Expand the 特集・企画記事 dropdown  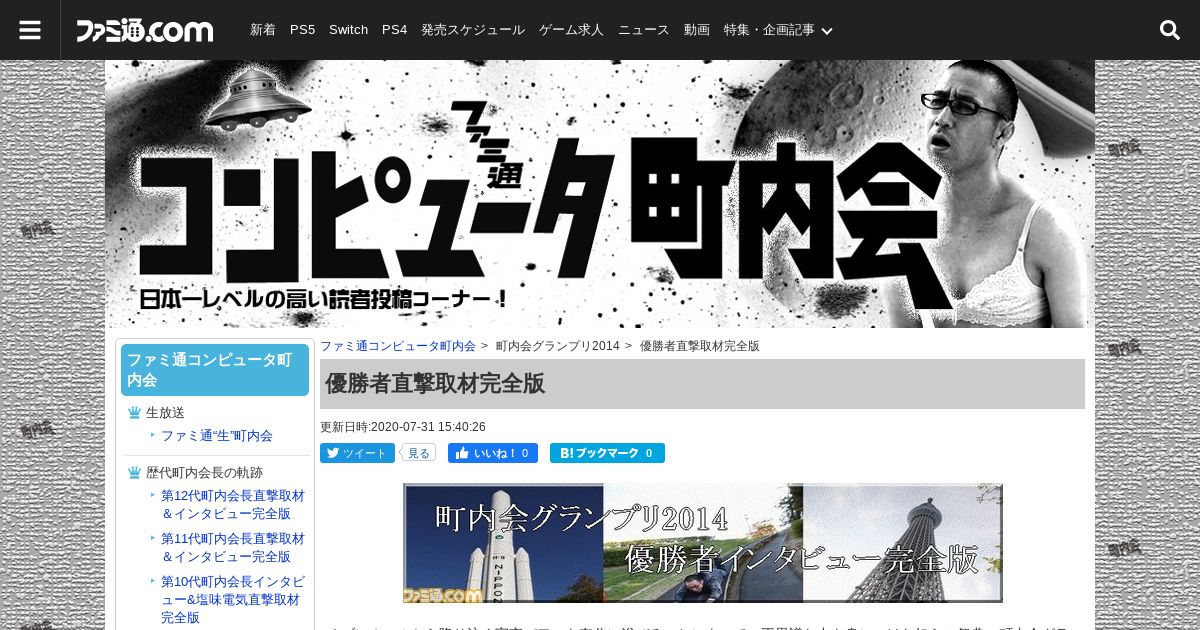(779, 30)
